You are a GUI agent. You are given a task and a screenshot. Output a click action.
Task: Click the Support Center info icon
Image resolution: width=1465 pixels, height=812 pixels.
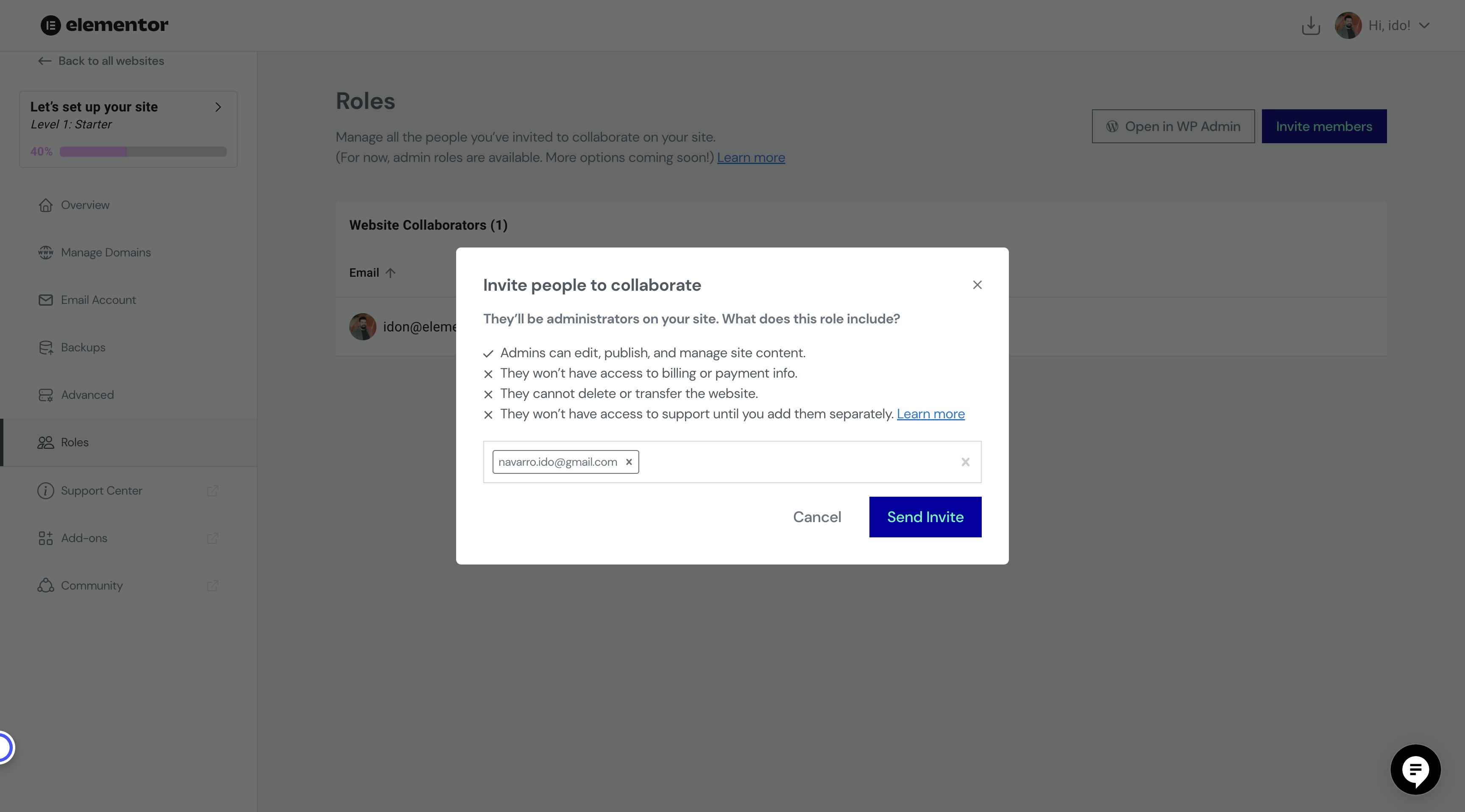pyautogui.click(x=45, y=491)
